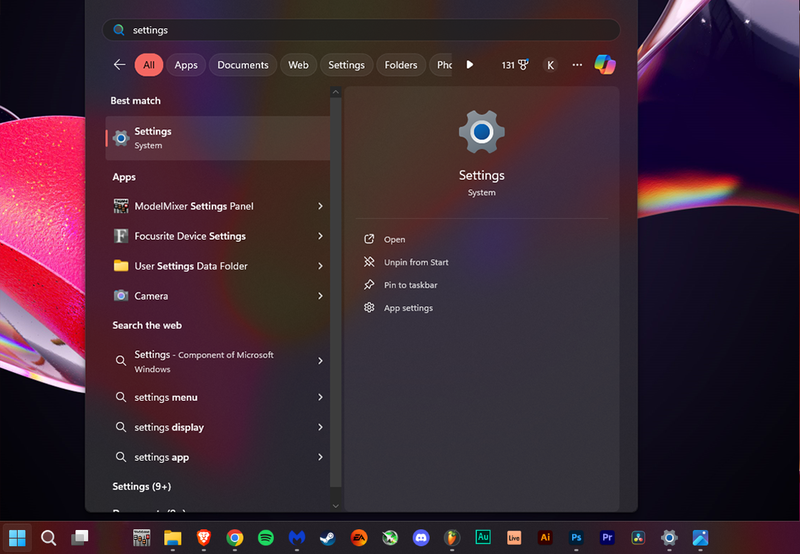Viewport: 800px width, 554px height.
Task: Open Photoshop from taskbar
Action: (576, 537)
